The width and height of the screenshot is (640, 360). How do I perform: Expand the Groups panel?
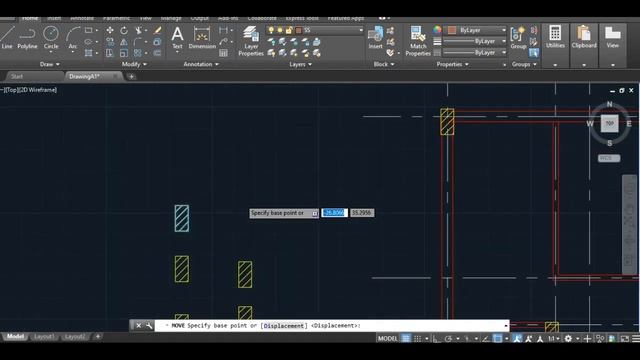click(x=524, y=64)
